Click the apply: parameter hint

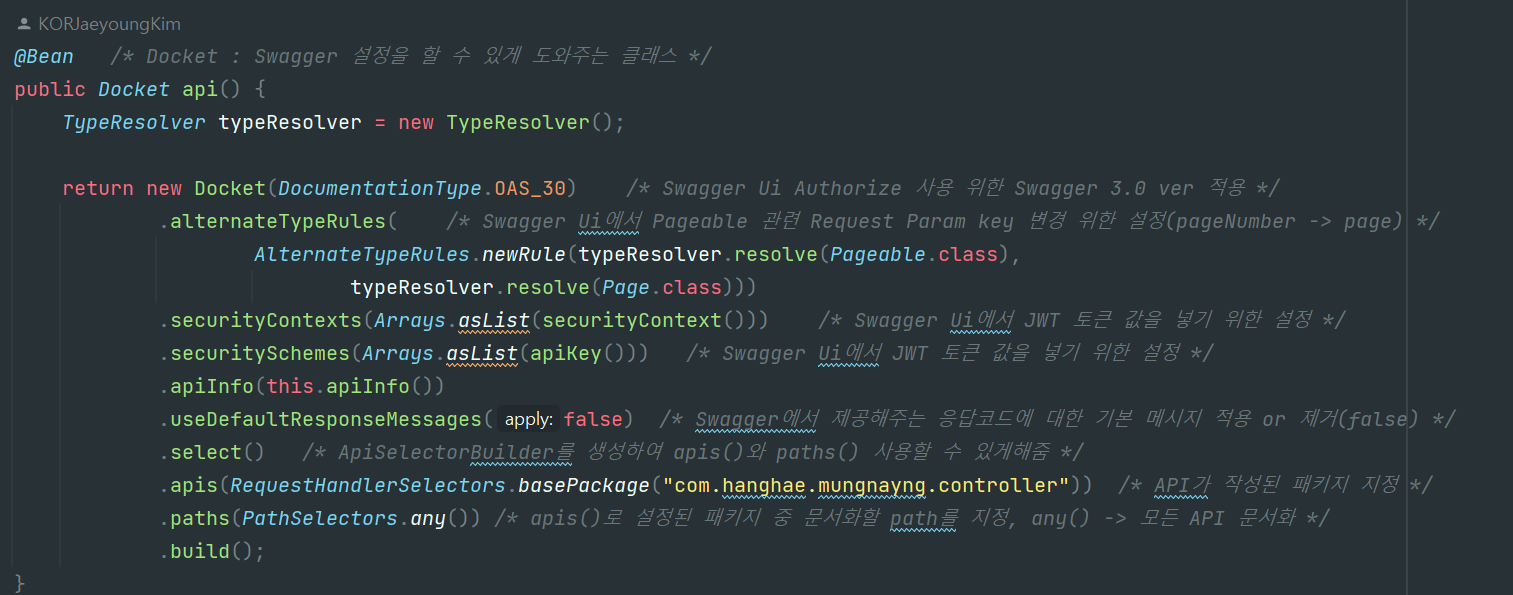click(529, 419)
